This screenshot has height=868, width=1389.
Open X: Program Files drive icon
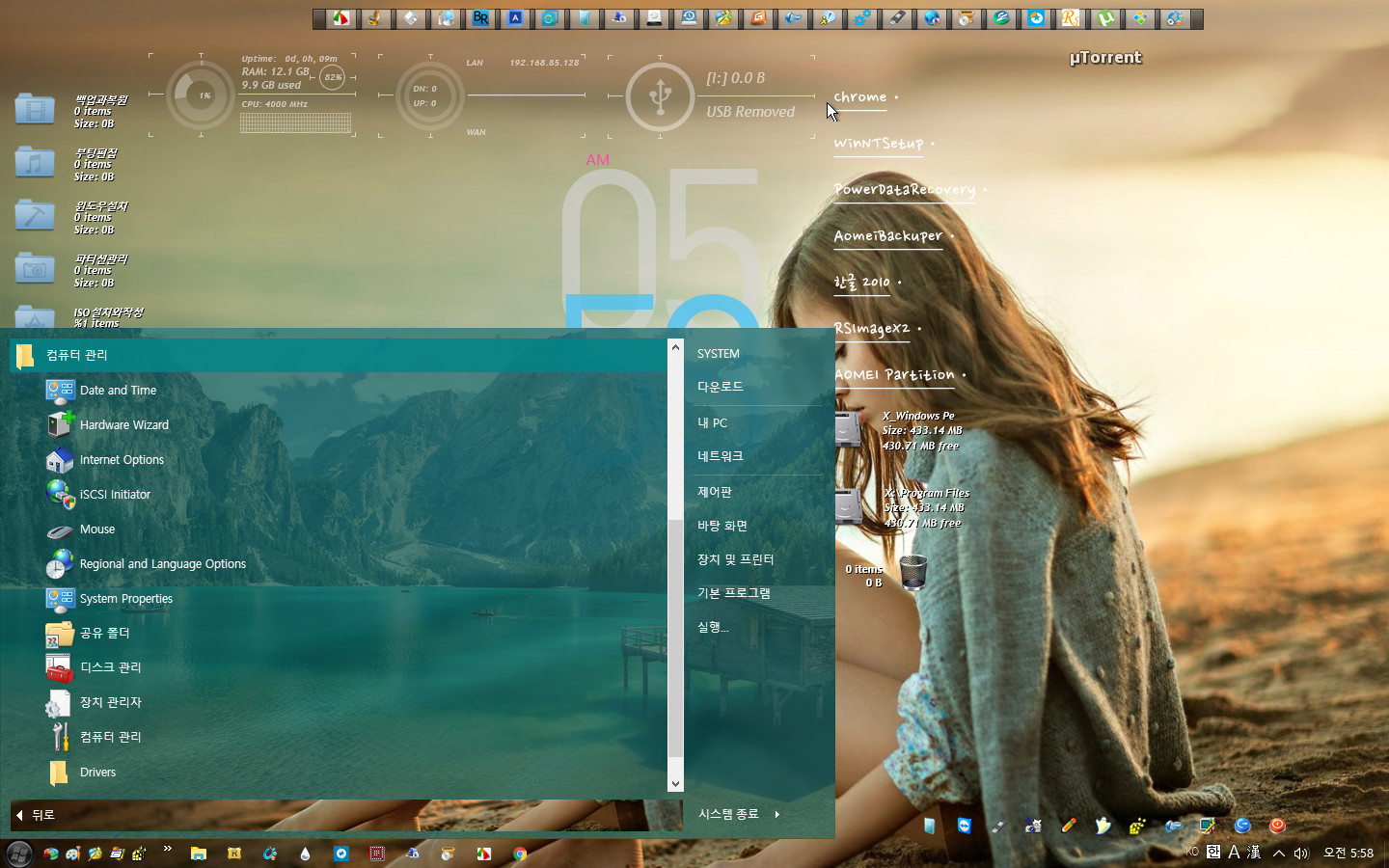[848, 505]
